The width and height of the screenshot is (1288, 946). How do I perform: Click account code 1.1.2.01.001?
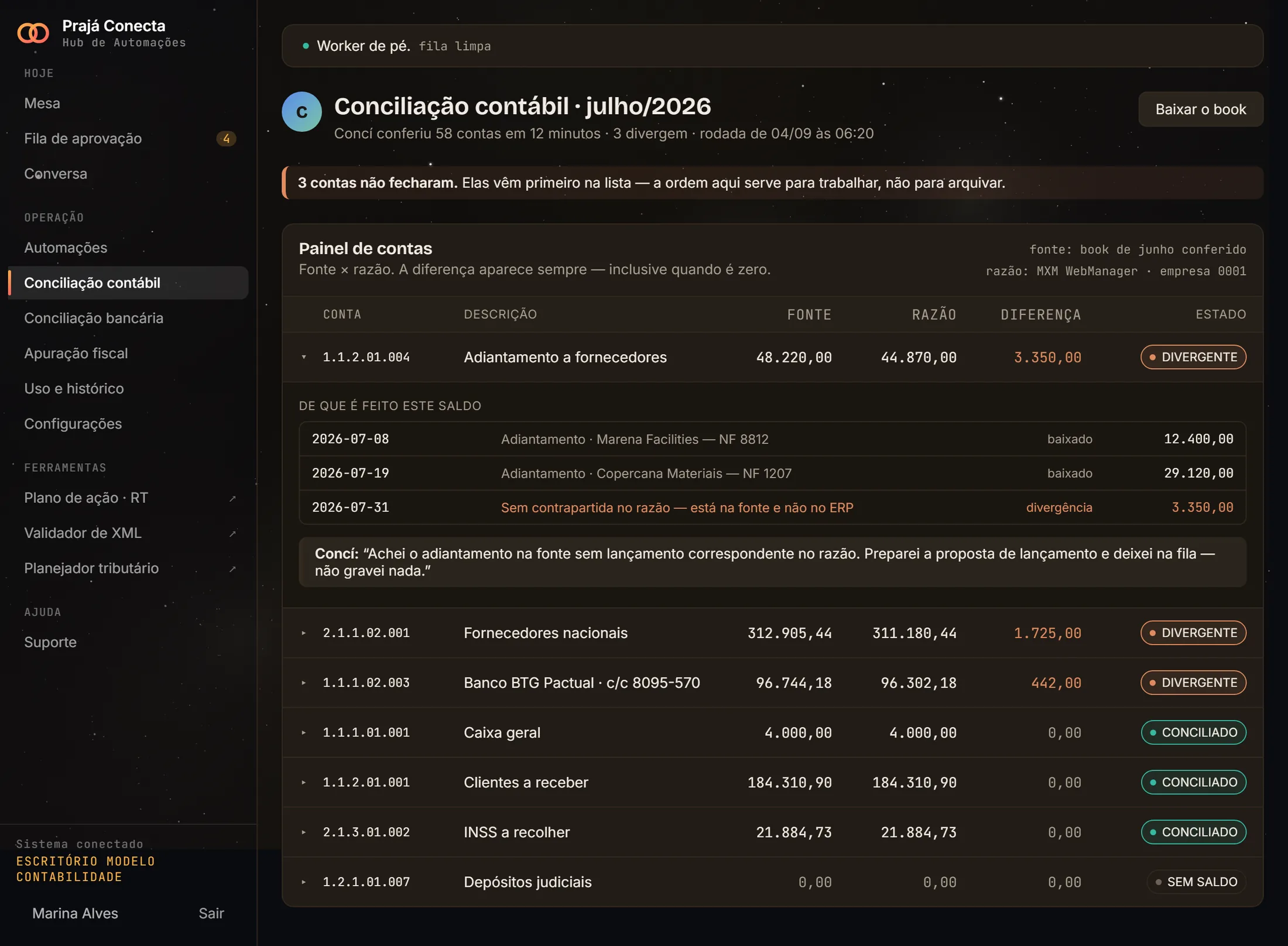click(366, 782)
